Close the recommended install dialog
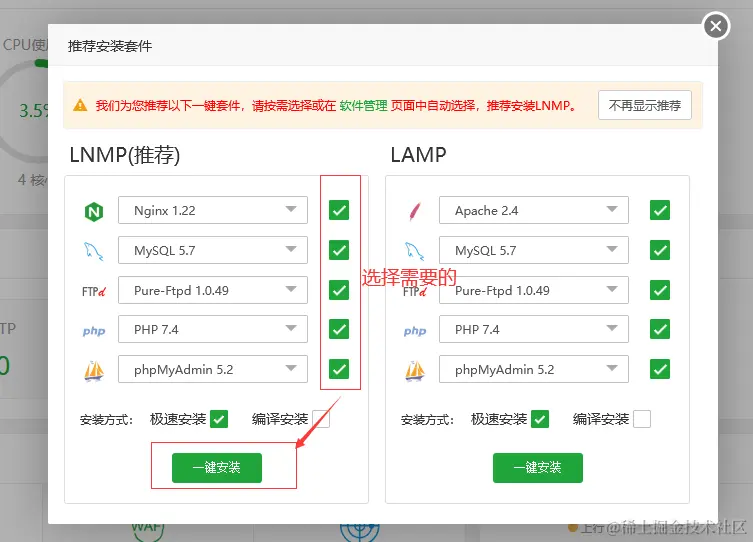 pyautogui.click(x=716, y=26)
